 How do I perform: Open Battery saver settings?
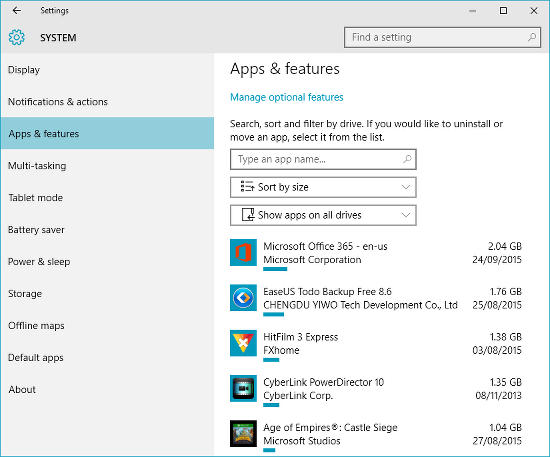(x=107, y=230)
